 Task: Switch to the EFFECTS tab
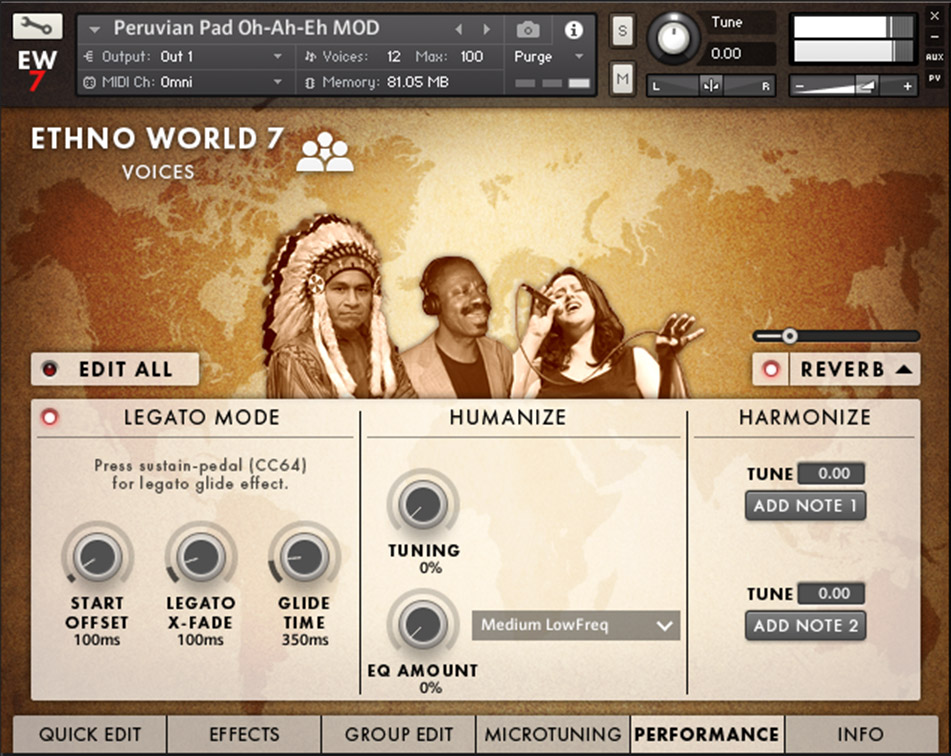click(244, 734)
